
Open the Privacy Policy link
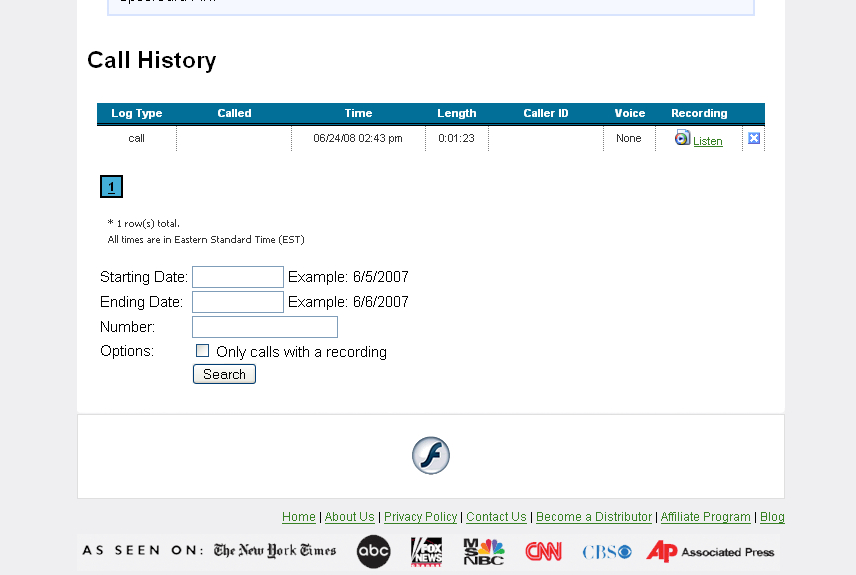[x=420, y=517]
